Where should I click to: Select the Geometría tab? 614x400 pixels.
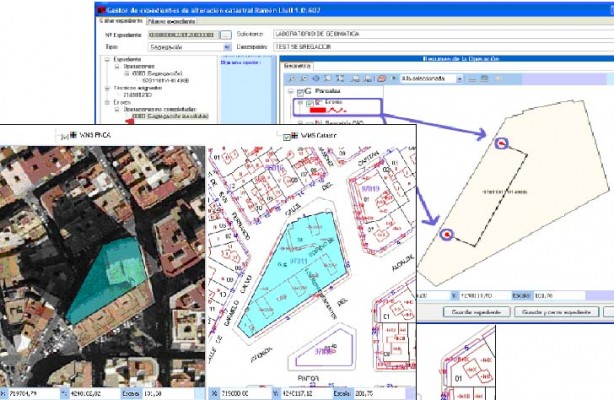point(297,66)
